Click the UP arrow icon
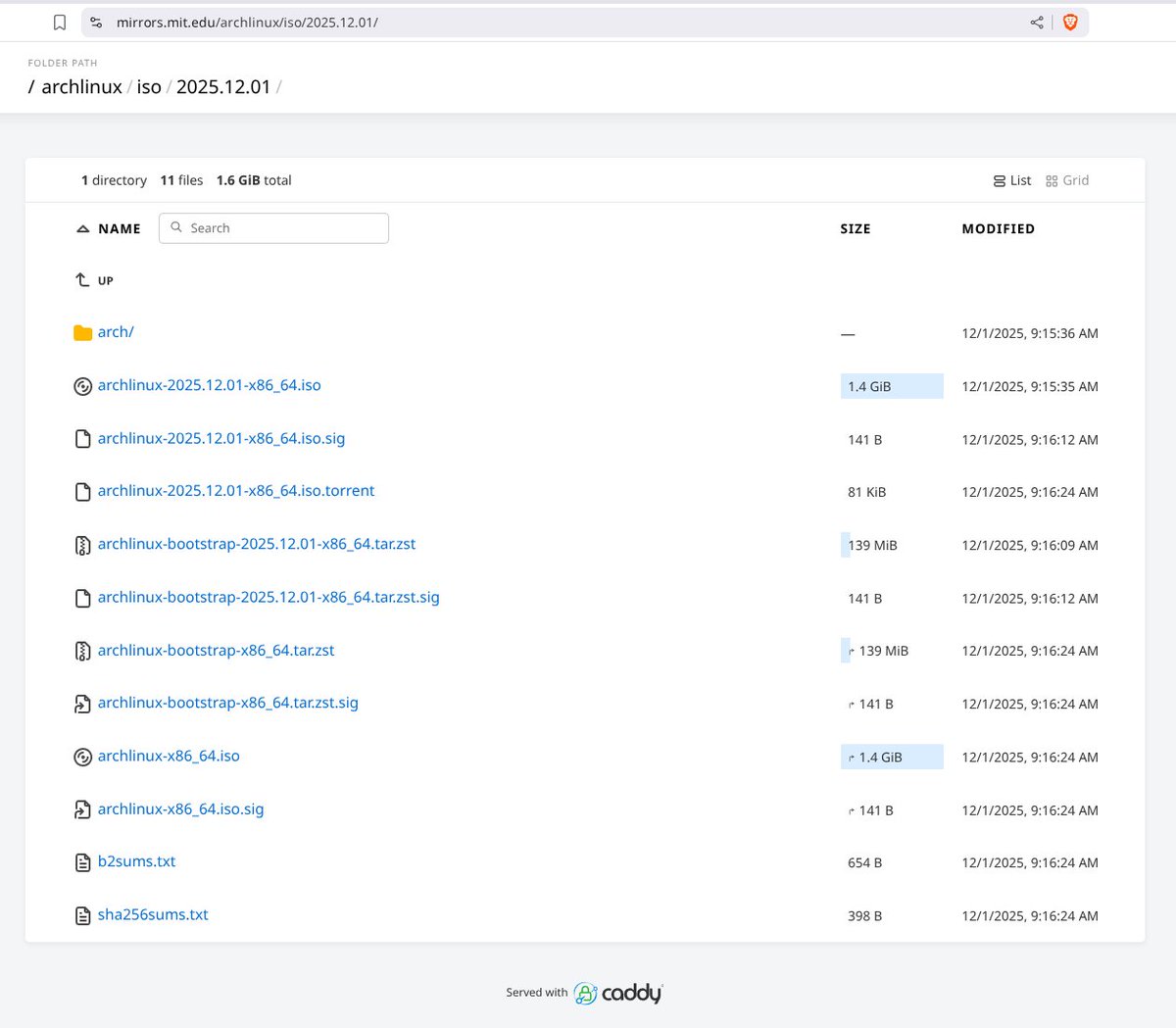 point(82,280)
